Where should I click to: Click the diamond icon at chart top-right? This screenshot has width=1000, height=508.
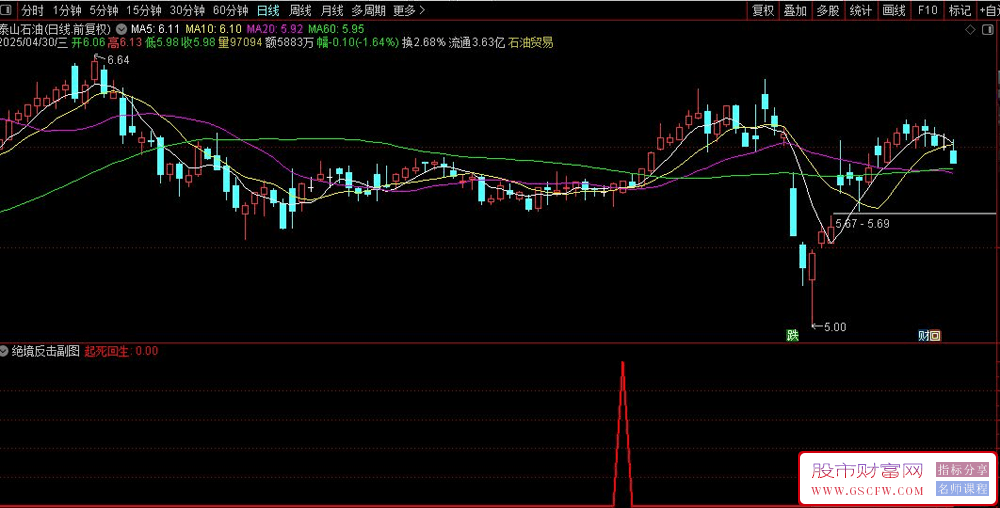point(970,30)
